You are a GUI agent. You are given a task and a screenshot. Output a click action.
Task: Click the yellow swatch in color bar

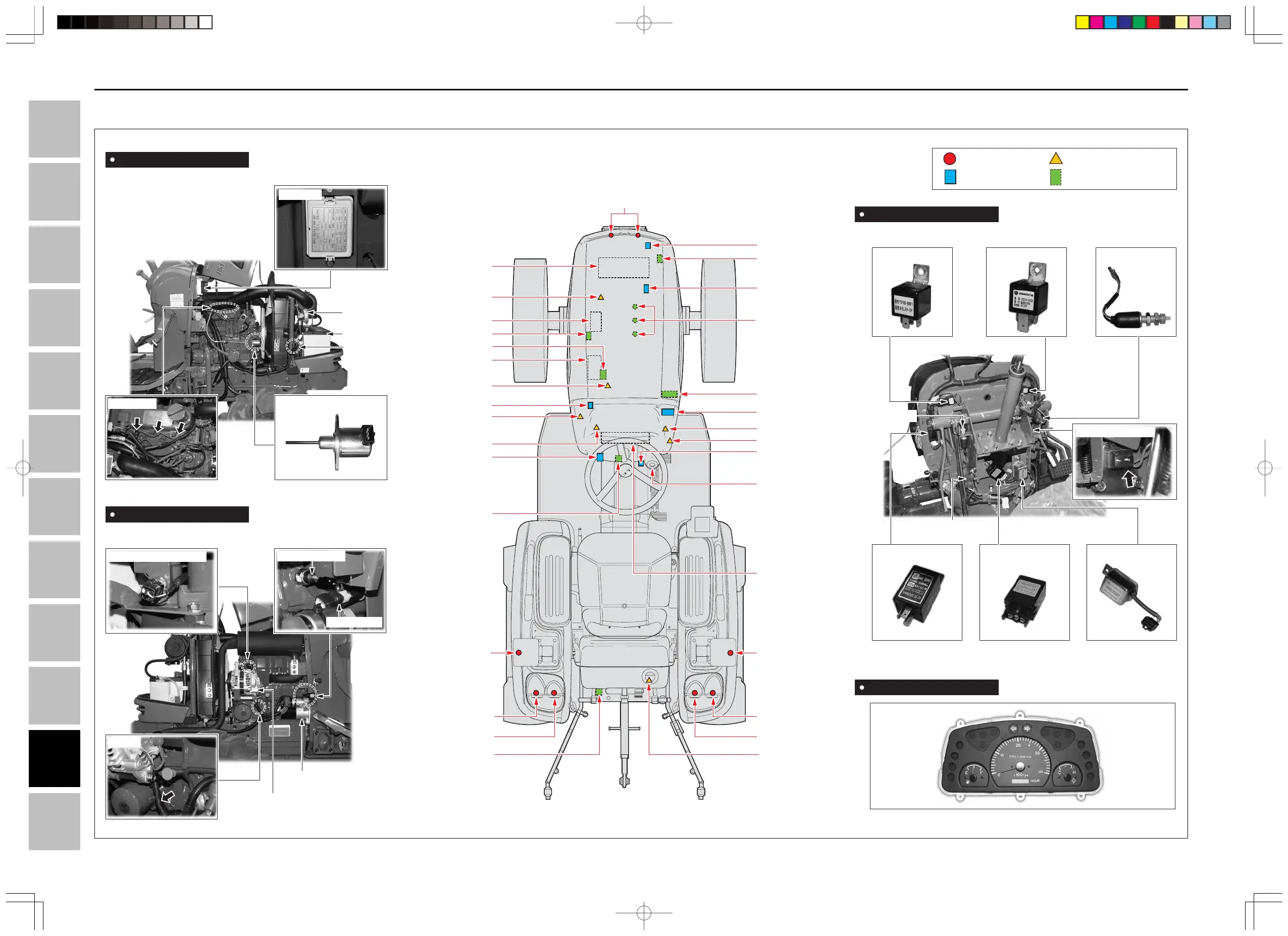1082,22
